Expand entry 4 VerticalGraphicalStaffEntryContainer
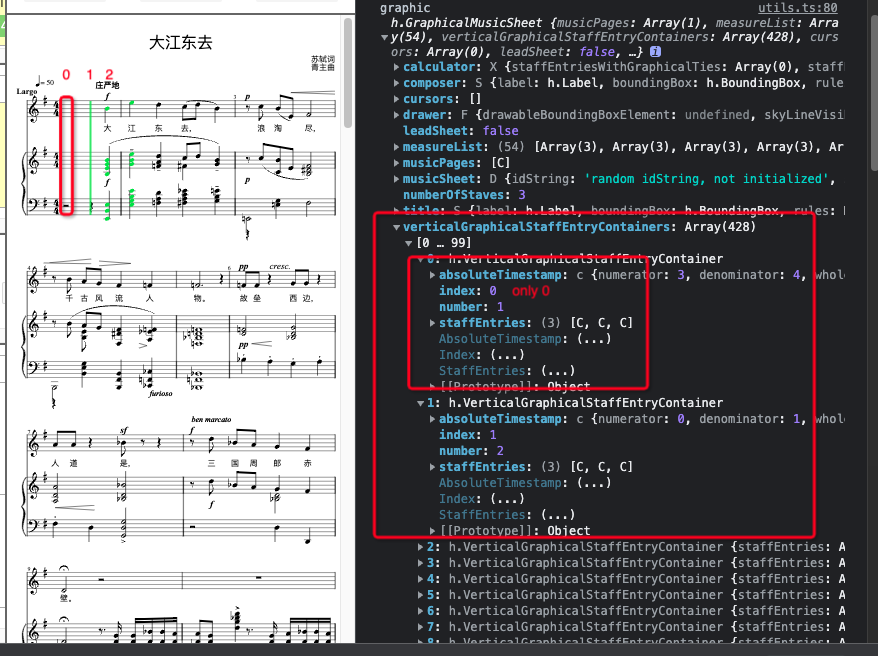 click(x=421, y=579)
